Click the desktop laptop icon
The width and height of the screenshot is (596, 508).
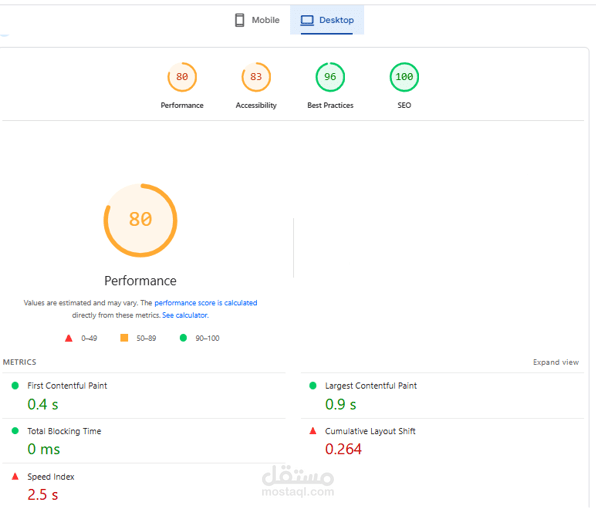pyautogui.click(x=307, y=20)
